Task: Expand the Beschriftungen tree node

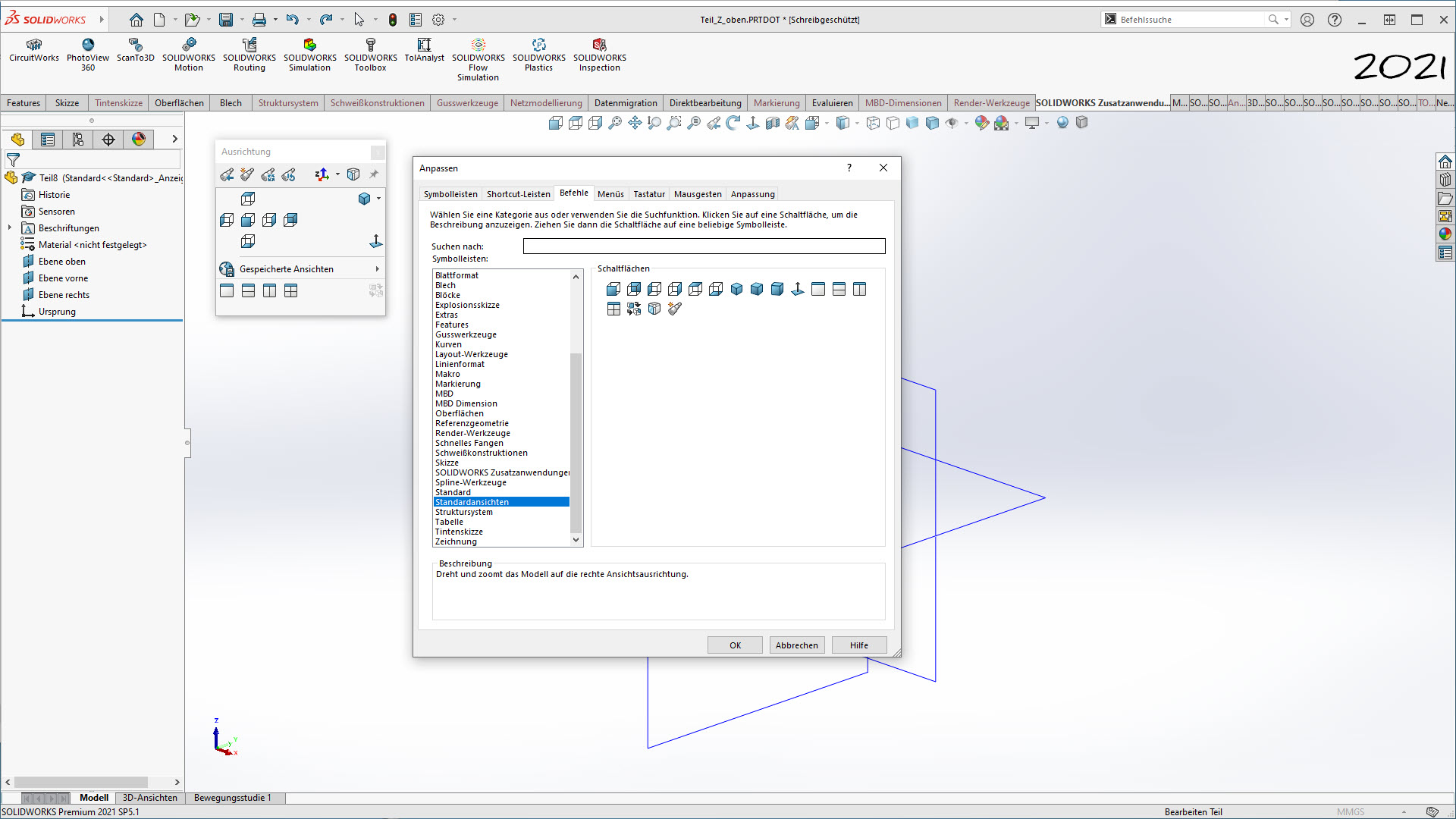Action: (x=9, y=227)
